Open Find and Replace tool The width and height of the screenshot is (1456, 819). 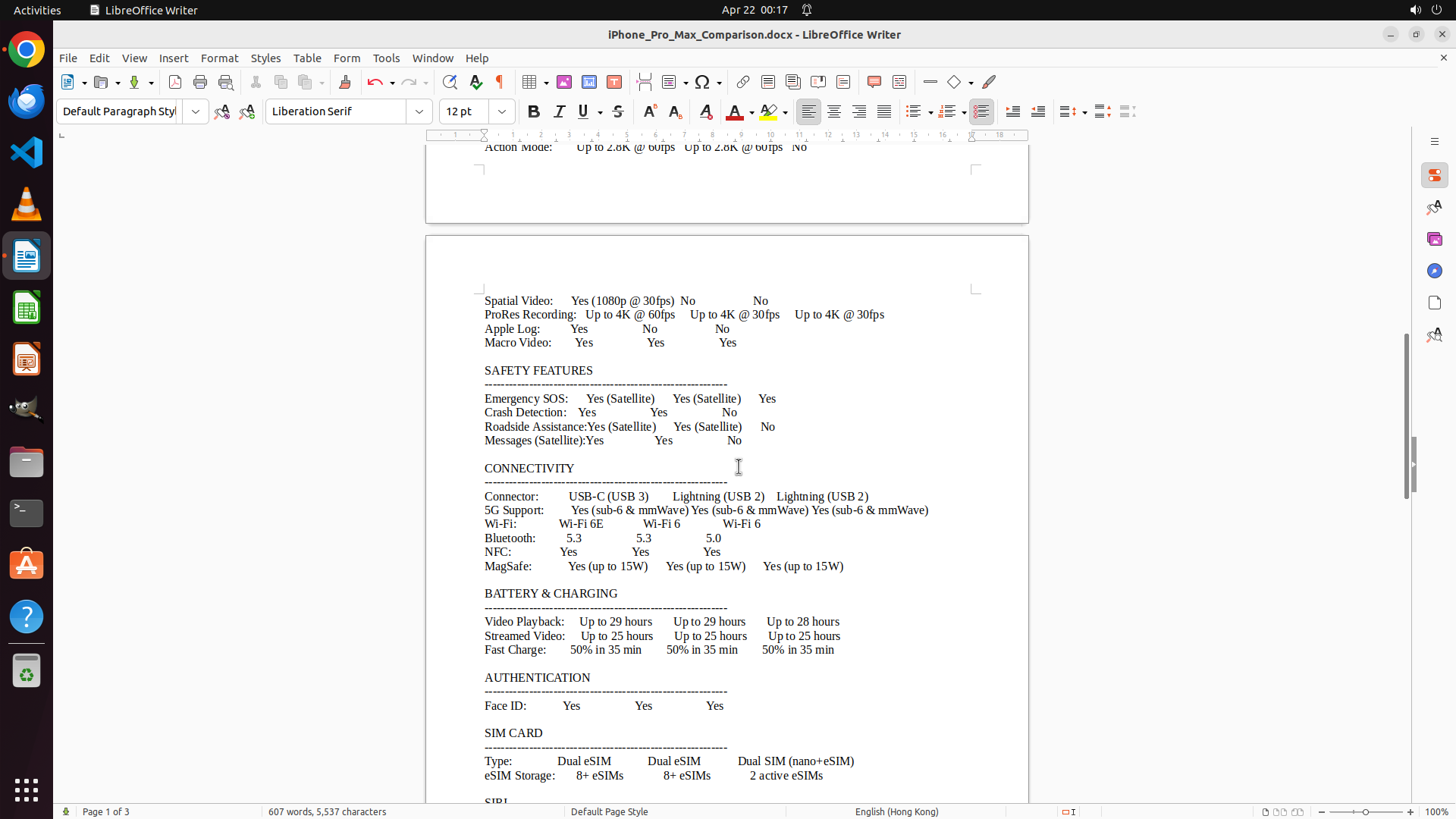point(450,82)
